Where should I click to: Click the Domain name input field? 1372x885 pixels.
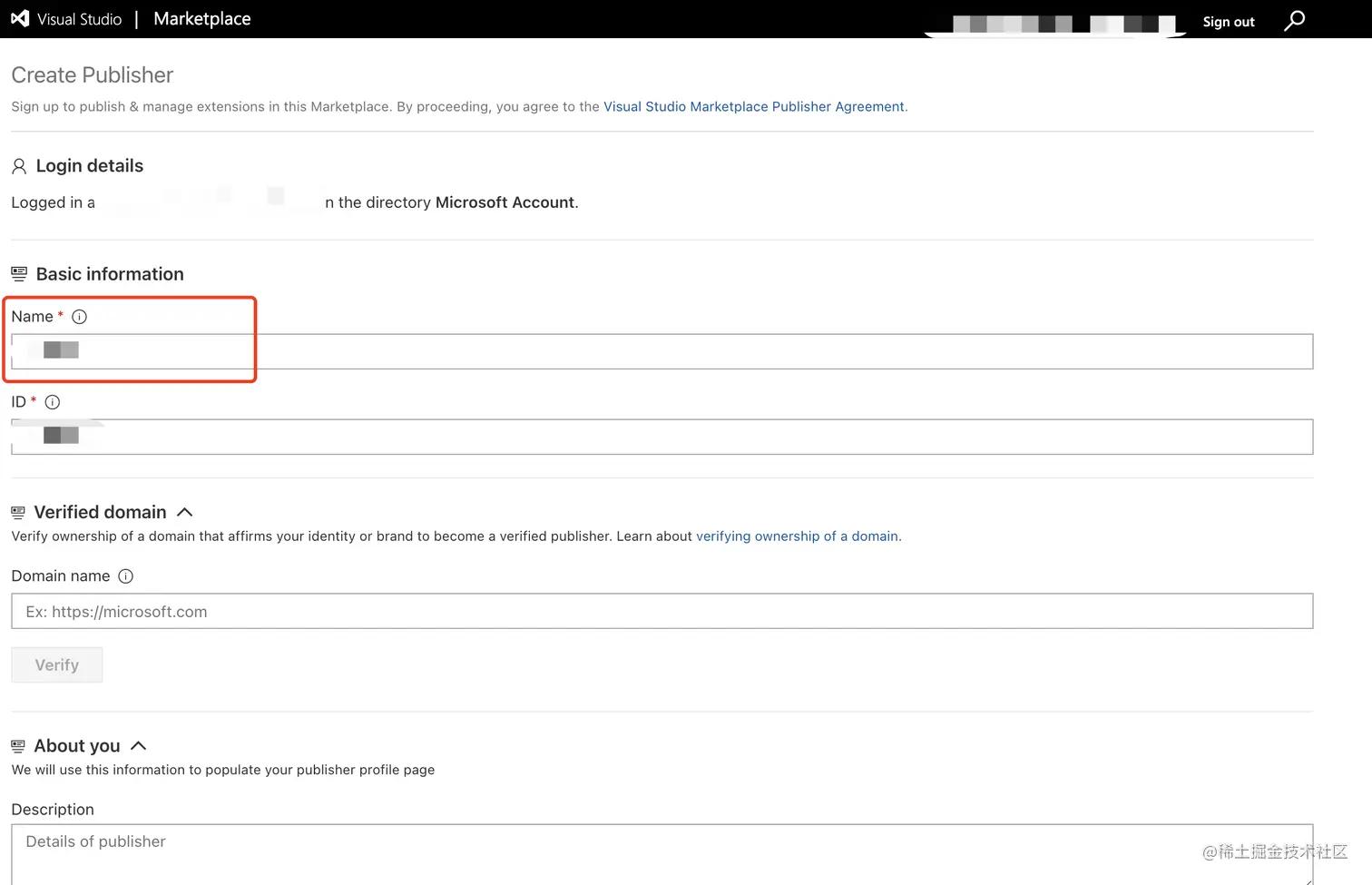pyautogui.click(x=662, y=611)
